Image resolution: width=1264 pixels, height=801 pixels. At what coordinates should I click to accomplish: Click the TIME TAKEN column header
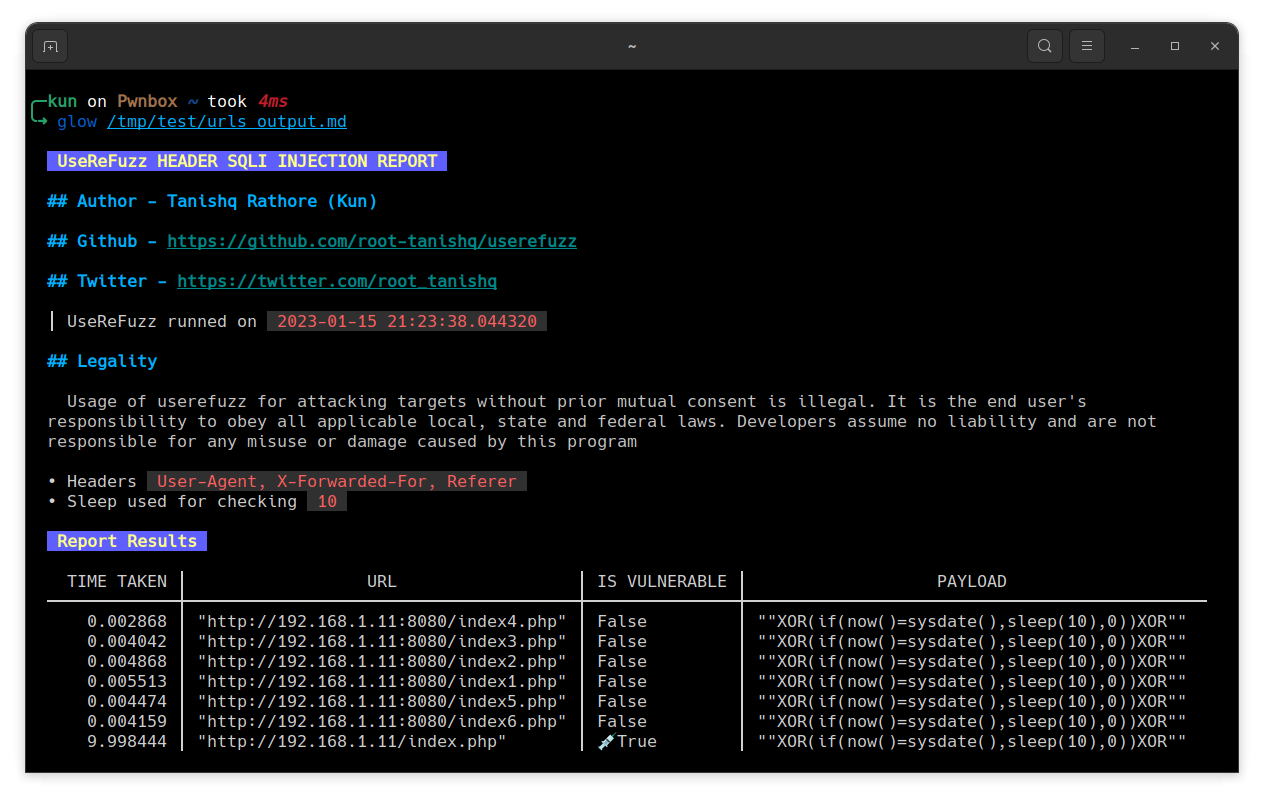point(117,581)
